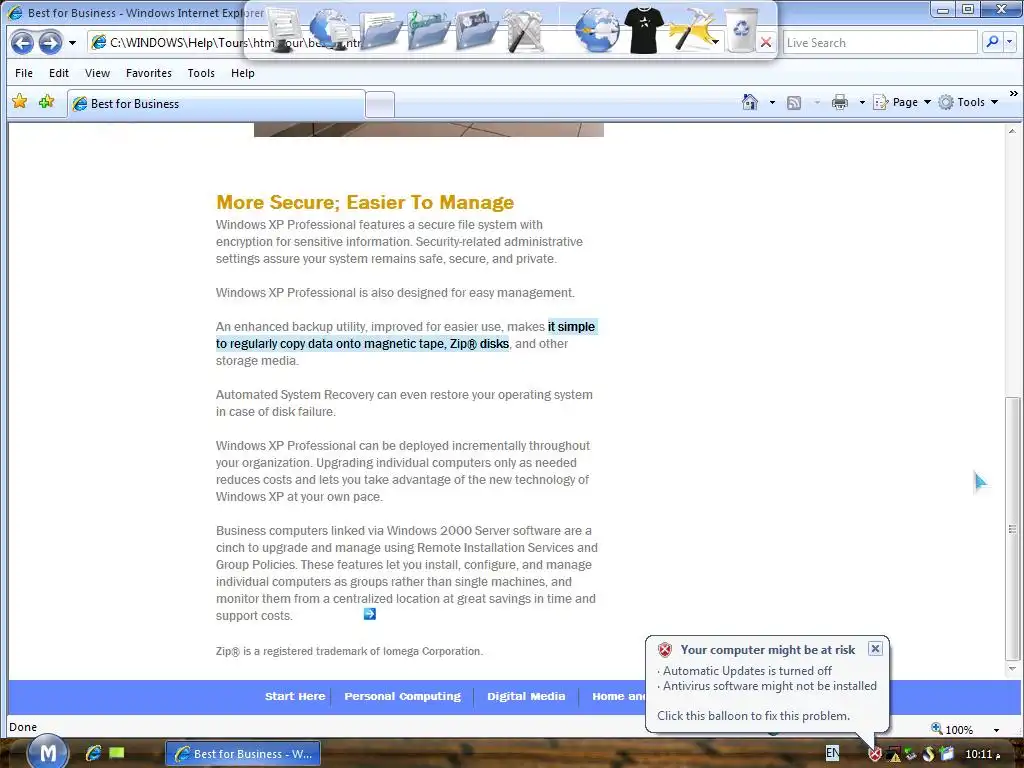
Task: Open a new blank tab
Action: [x=379, y=104]
